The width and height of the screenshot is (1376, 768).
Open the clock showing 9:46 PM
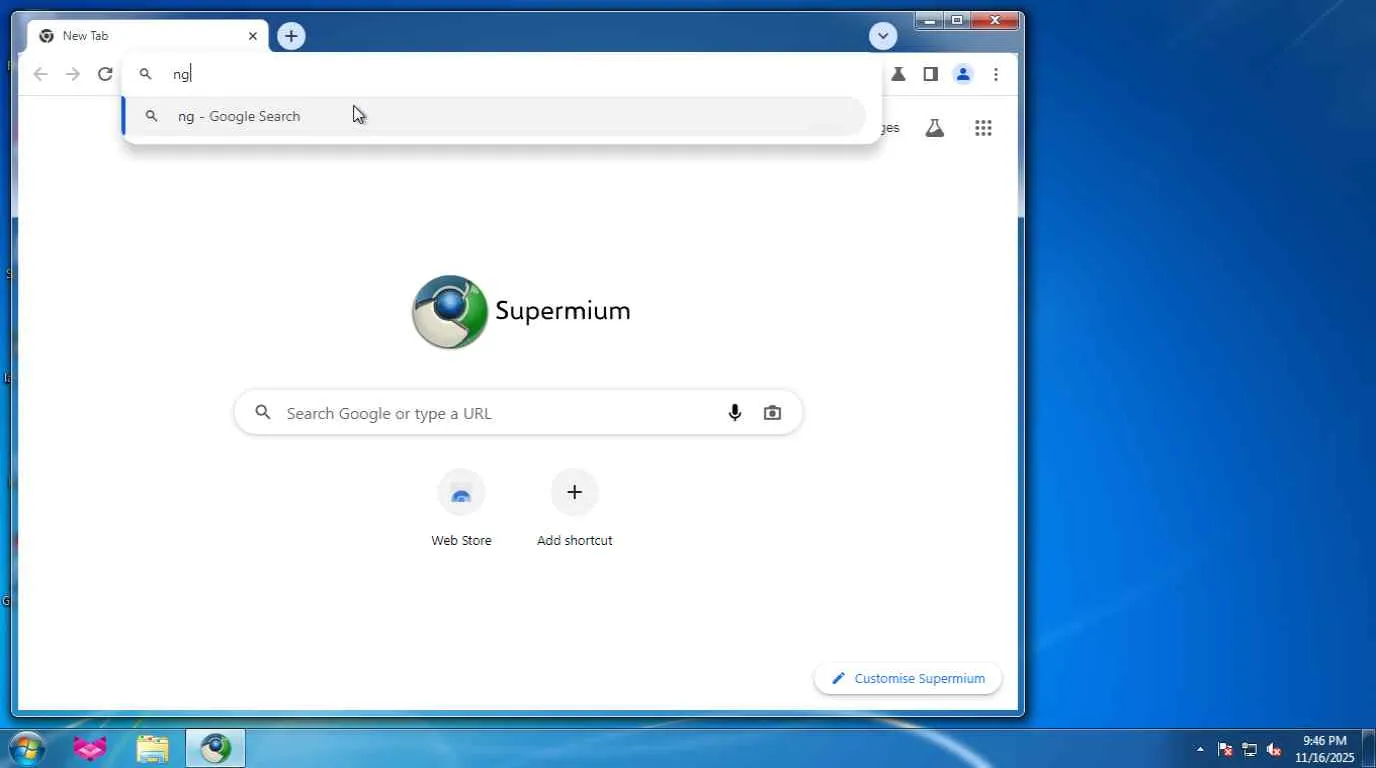coord(1325,749)
